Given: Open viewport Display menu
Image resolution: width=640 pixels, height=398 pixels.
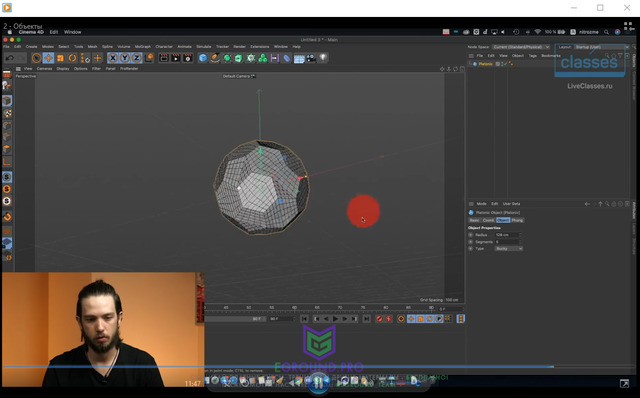Looking at the screenshot, I should tap(63, 69).
